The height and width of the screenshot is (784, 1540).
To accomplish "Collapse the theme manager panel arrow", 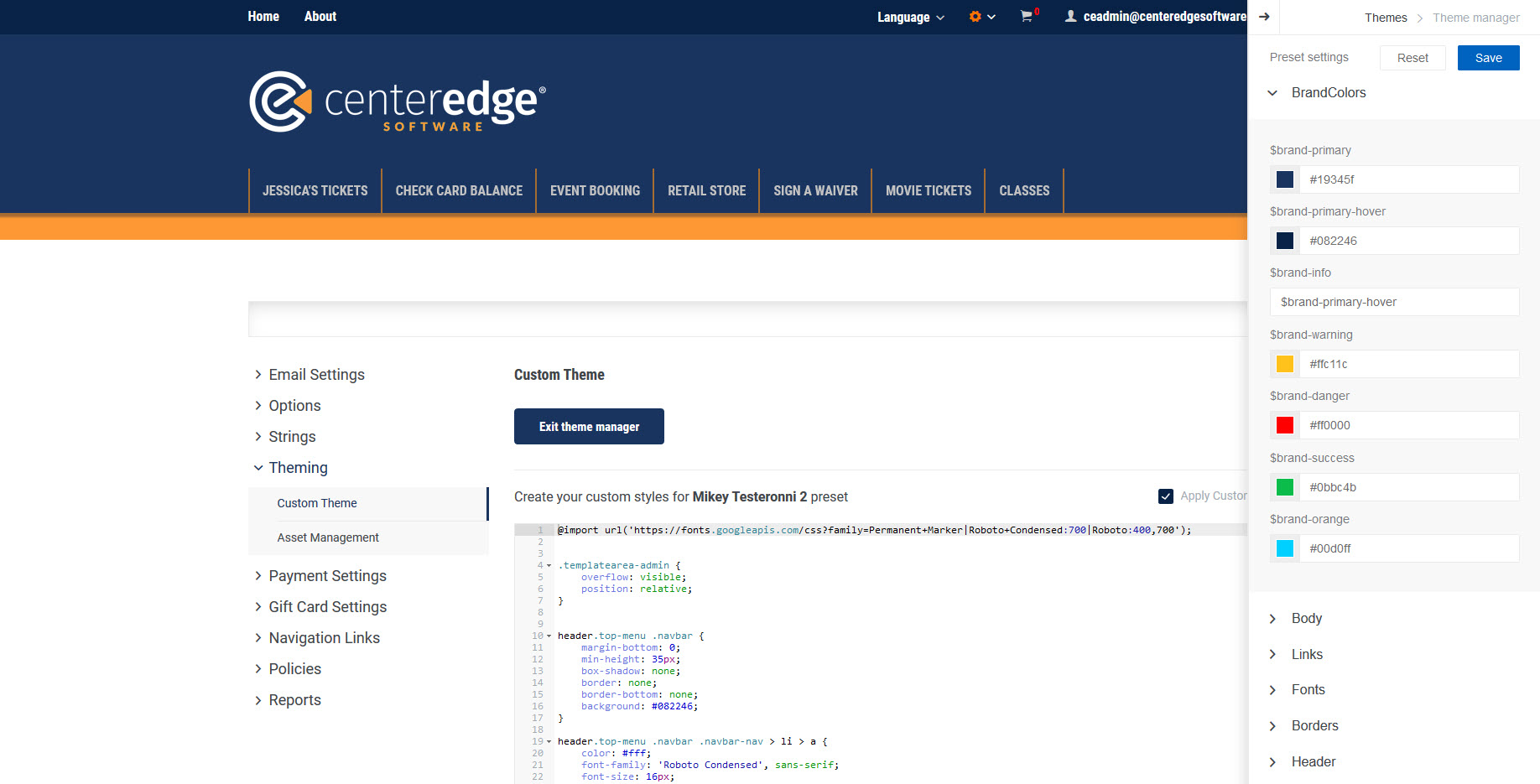I will [x=1264, y=17].
